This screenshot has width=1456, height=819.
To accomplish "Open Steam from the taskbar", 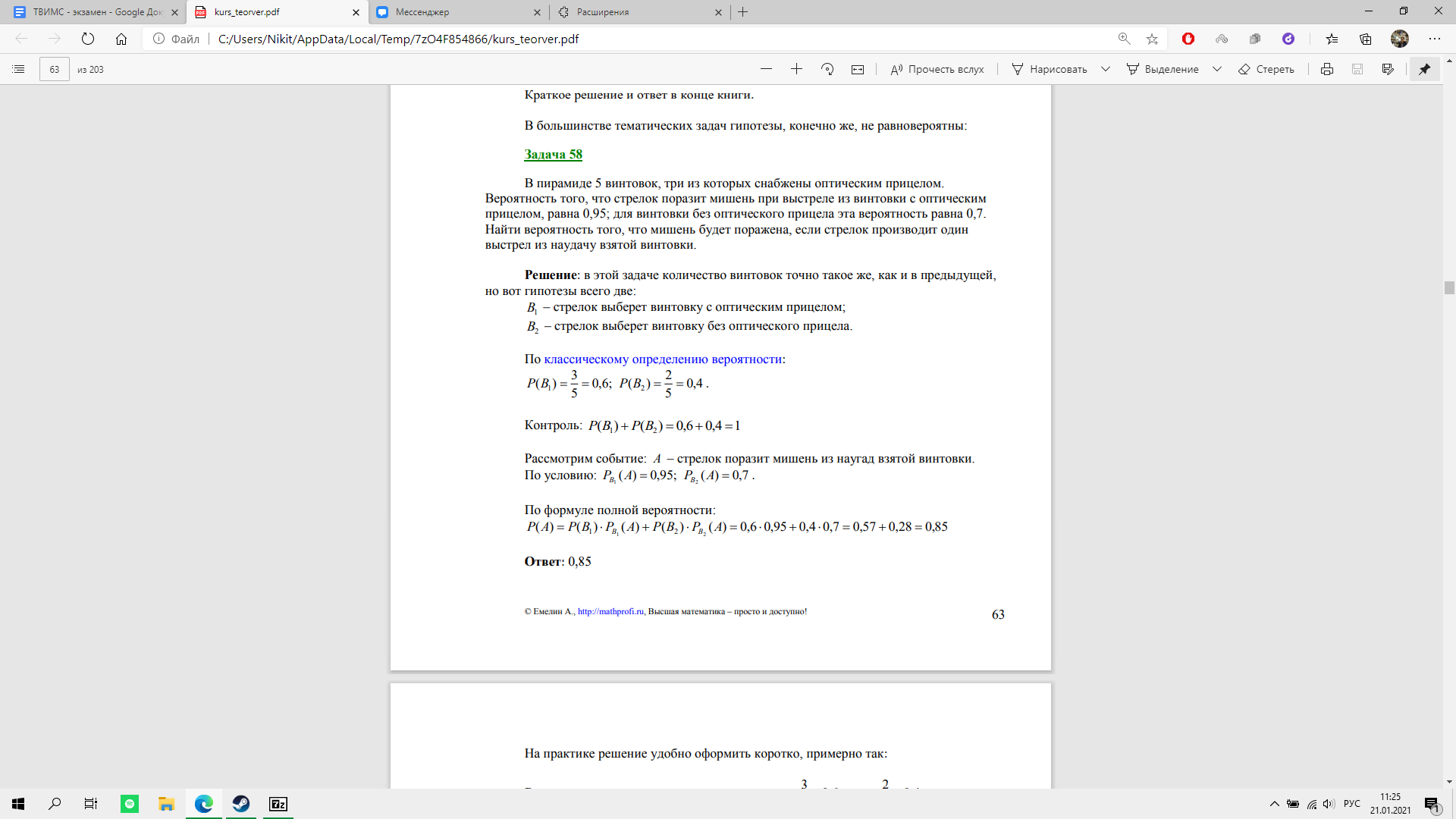I will pyautogui.click(x=241, y=804).
